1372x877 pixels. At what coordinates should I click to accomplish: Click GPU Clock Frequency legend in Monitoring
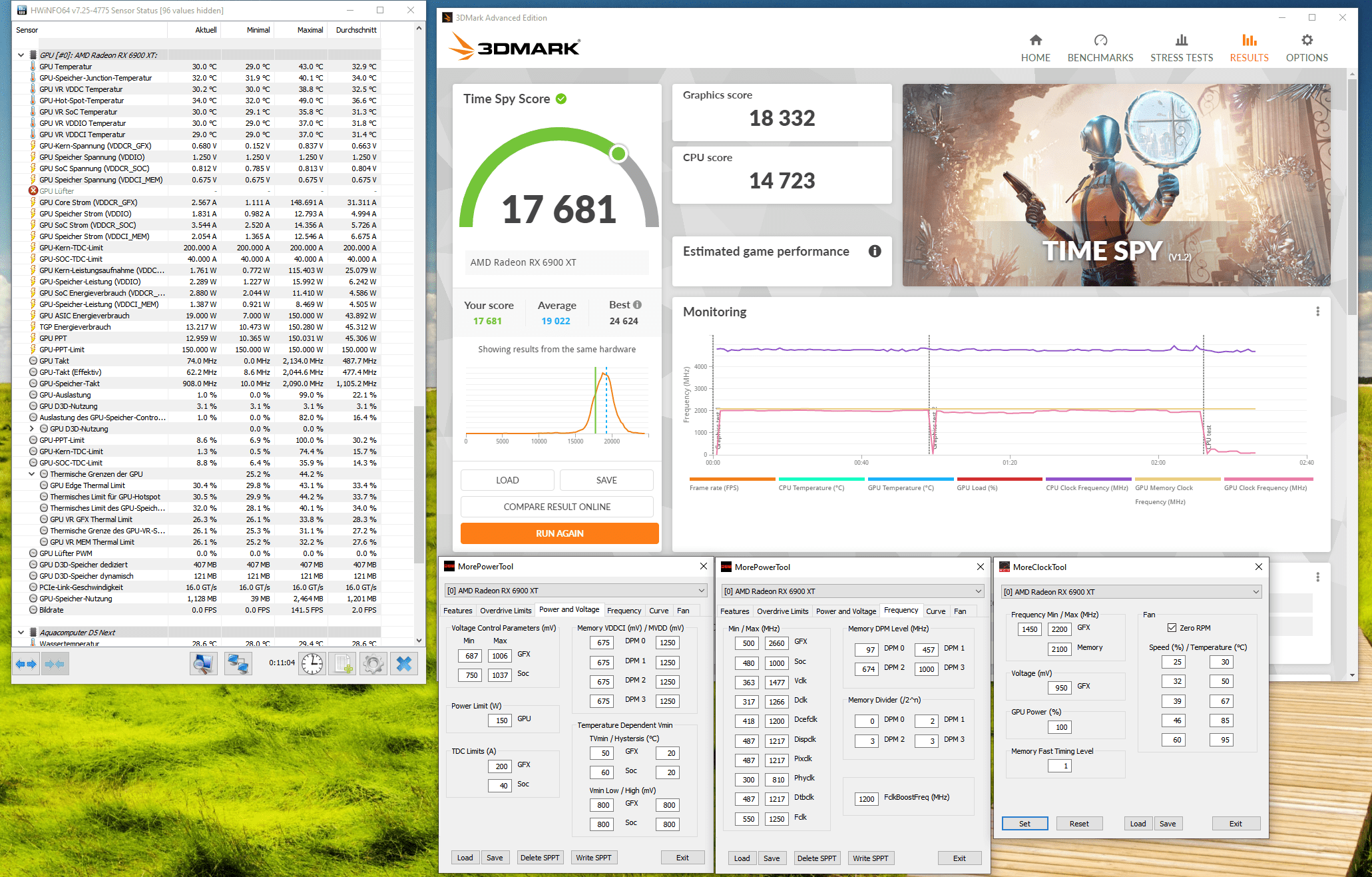click(1265, 488)
